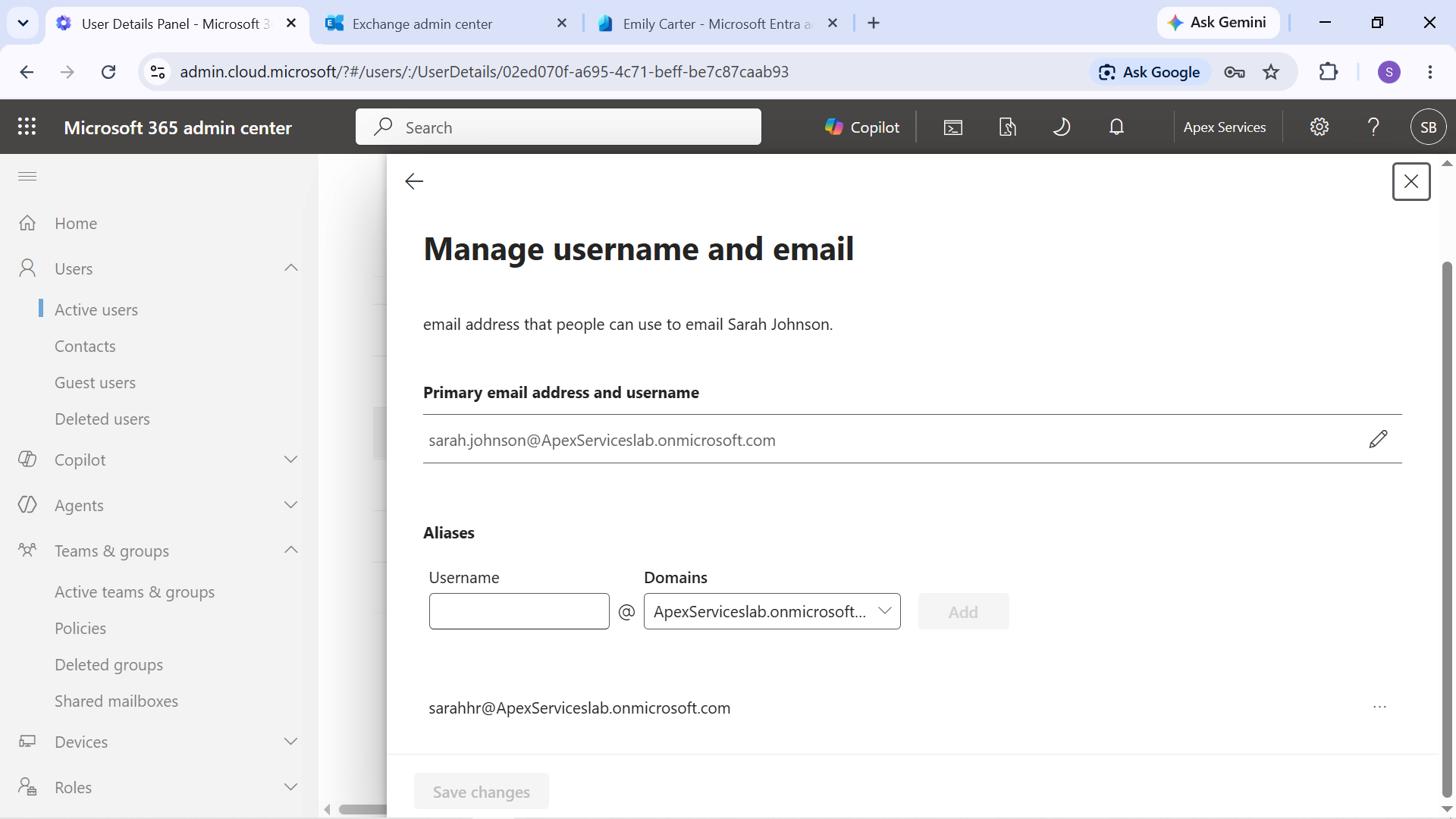
Task: Open the password manager key icon
Action: 1235,72
